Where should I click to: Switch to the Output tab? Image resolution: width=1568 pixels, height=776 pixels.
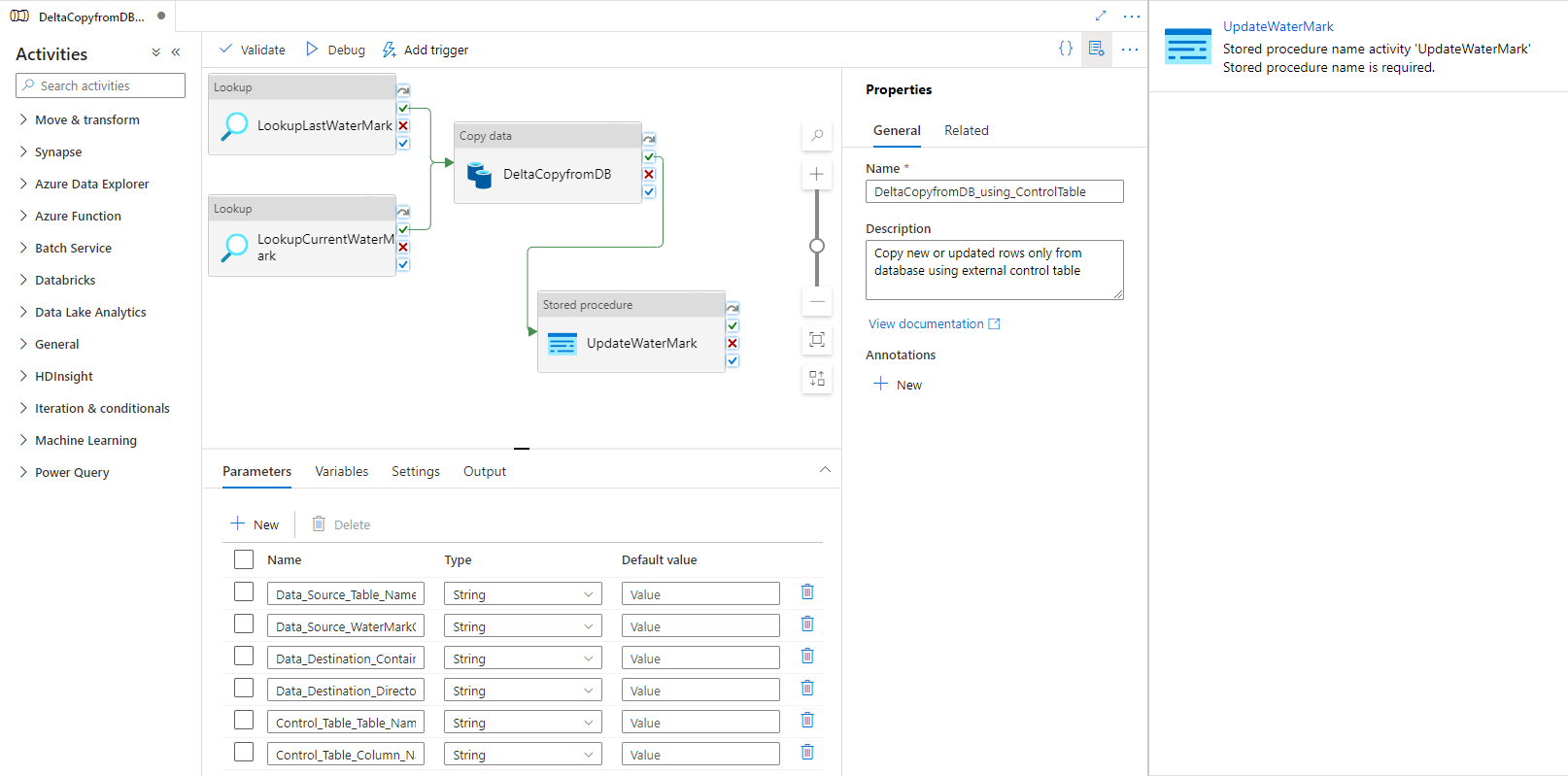pos(485,471)
